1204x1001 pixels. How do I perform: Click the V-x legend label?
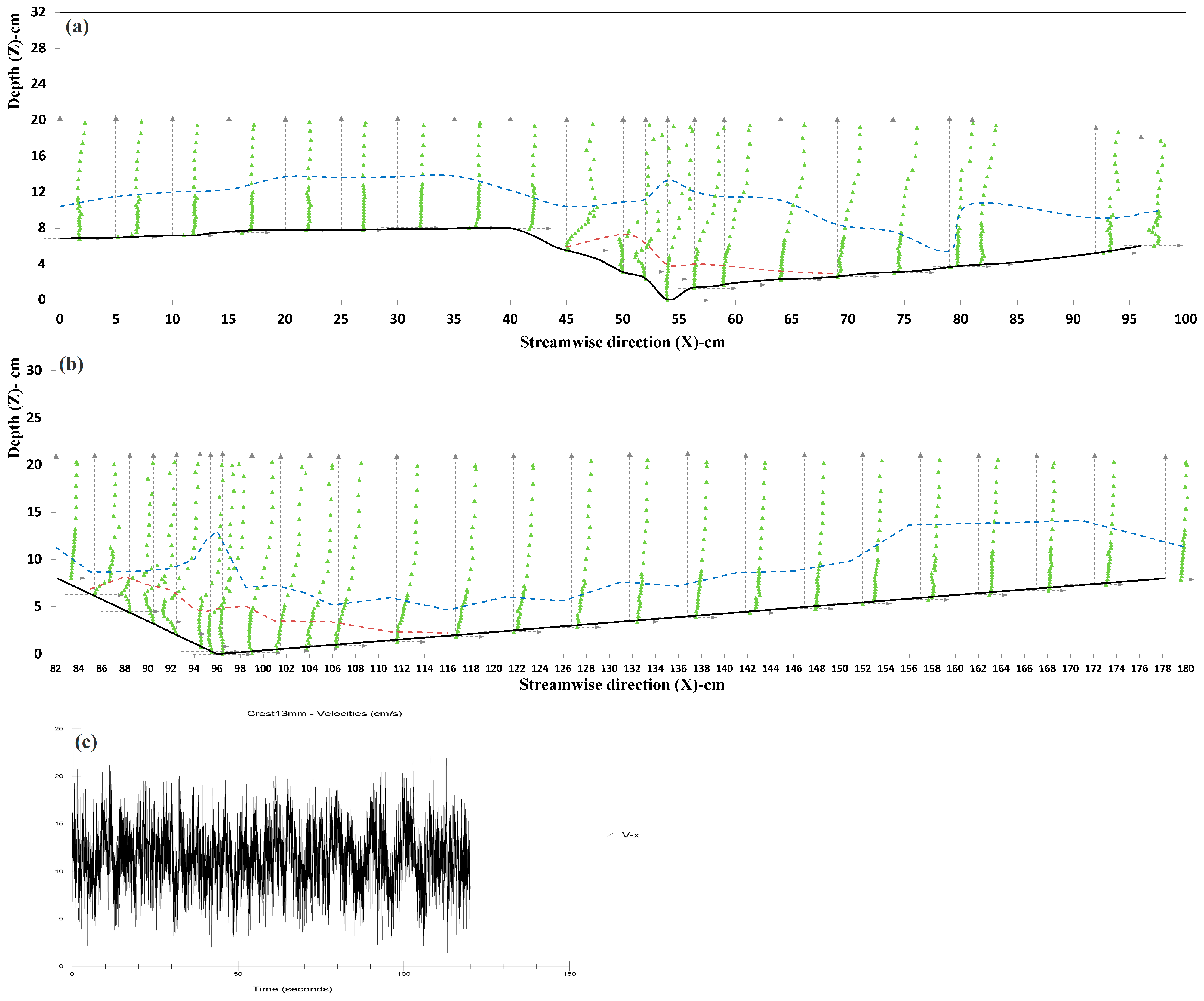pyautogui.click(x=630, y=835)
